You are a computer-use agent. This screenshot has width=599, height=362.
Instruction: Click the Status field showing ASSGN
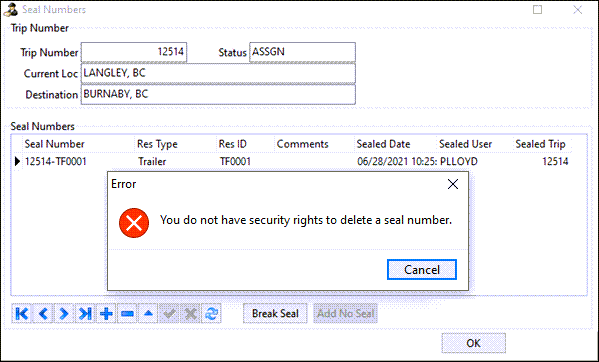(x=302, y=52)
